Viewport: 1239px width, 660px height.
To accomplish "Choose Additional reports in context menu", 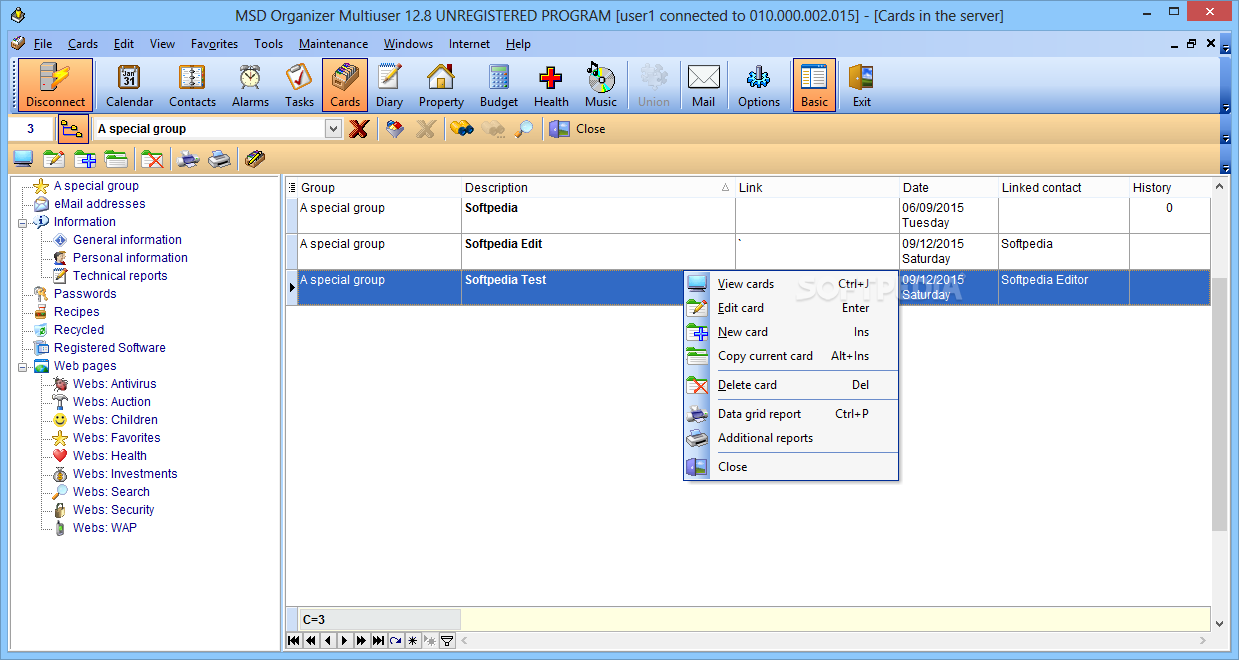I will click(x=791, y=438).
